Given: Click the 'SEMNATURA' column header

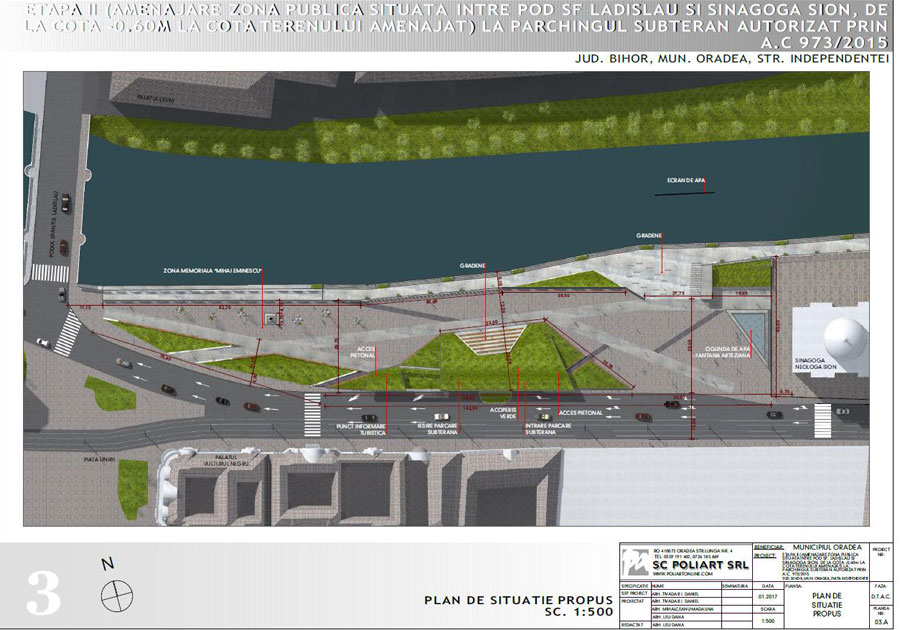Looking at the screenshot, I should 735,586.
